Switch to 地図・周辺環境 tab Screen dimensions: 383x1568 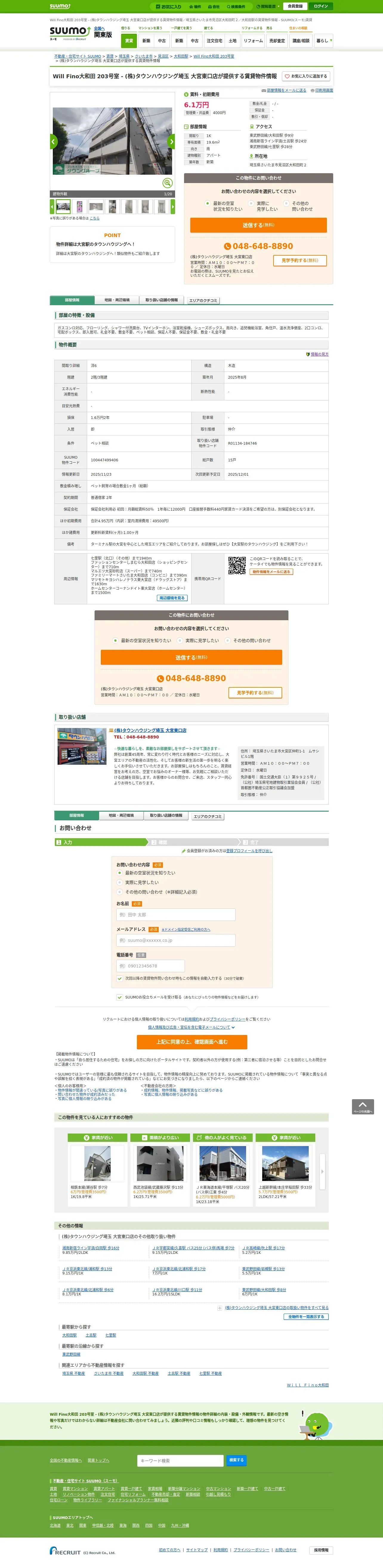point(117,300)
